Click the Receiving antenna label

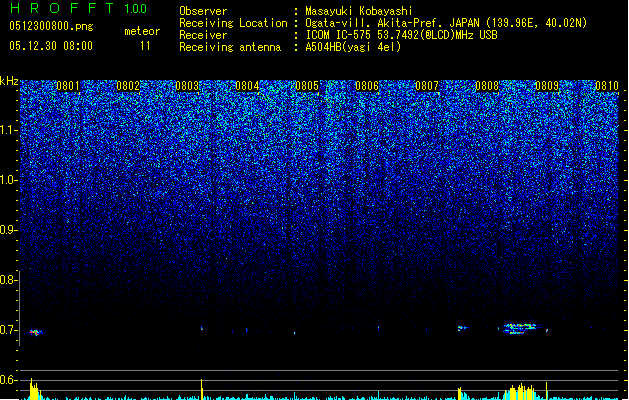point(230,47)
